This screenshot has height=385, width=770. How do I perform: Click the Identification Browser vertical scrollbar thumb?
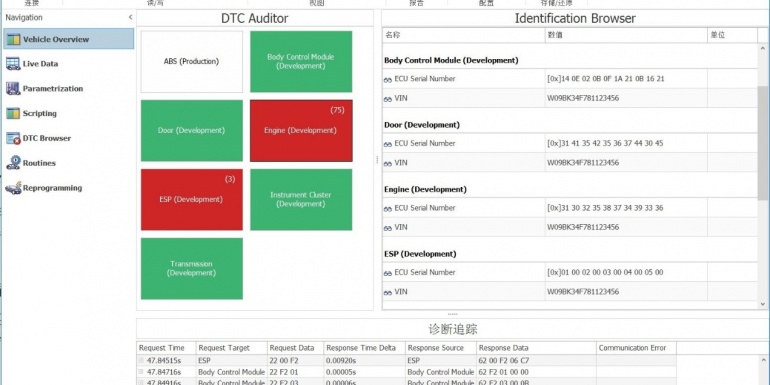click(x=763, y=143)
